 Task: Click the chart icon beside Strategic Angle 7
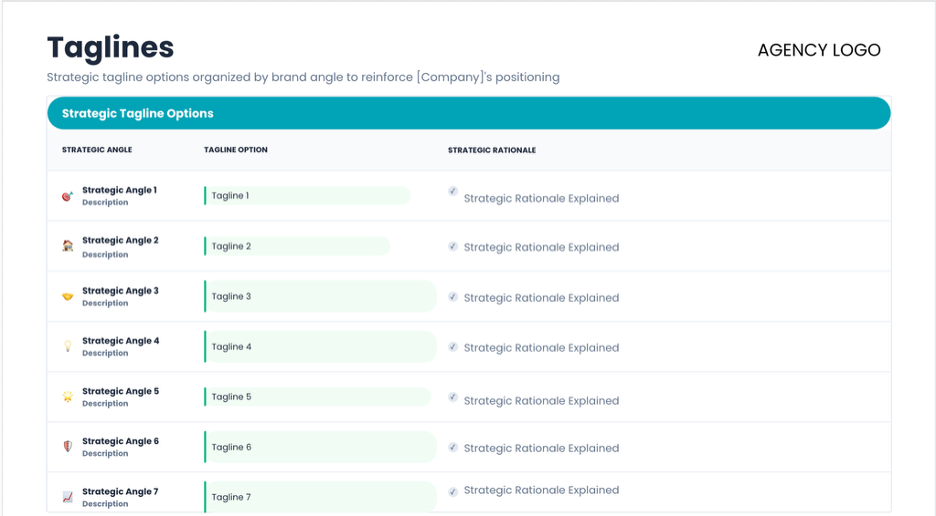pos(67,497)
